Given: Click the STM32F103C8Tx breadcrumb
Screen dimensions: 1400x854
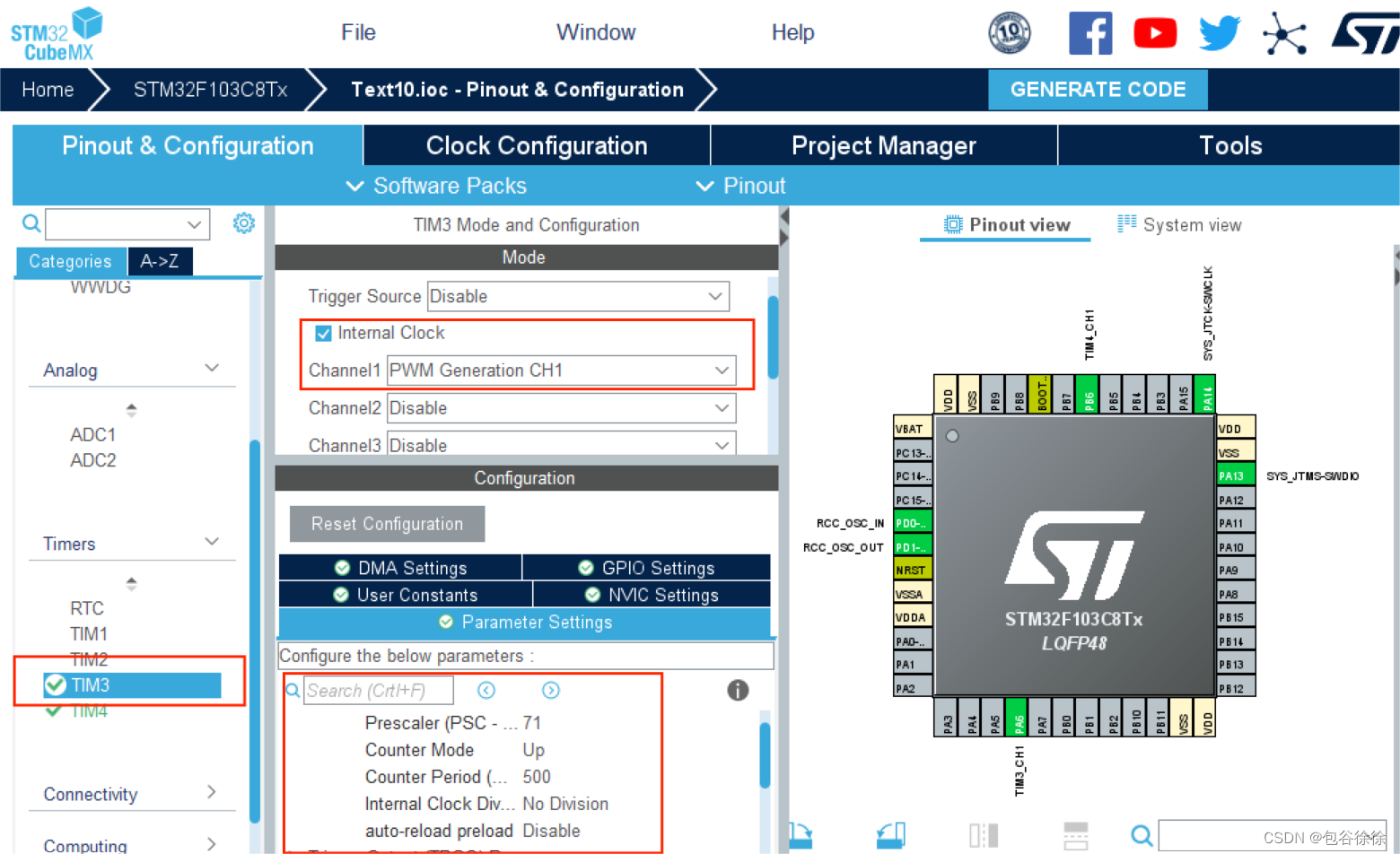Looking at the screenshot, I should [x=210, y=90].
